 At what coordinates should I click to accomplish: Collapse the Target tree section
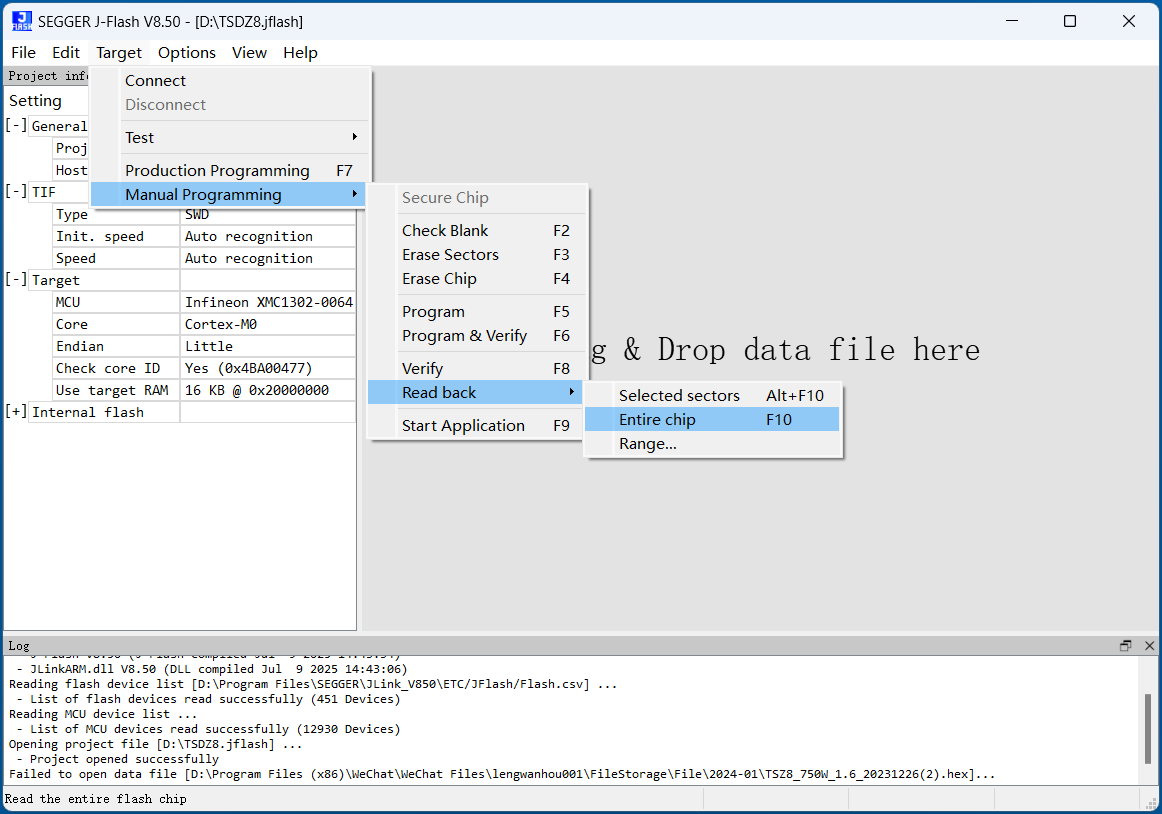click(x=16, y=279)
